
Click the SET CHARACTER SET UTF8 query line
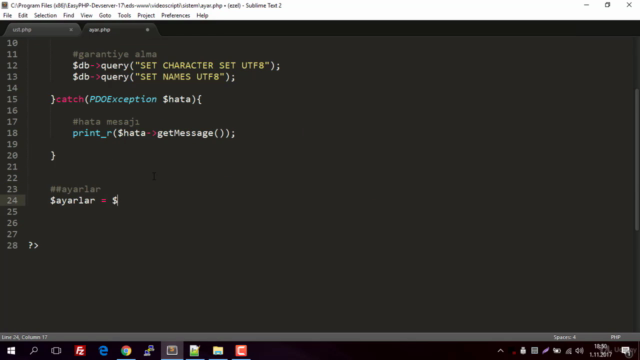(x=176, y=65)
